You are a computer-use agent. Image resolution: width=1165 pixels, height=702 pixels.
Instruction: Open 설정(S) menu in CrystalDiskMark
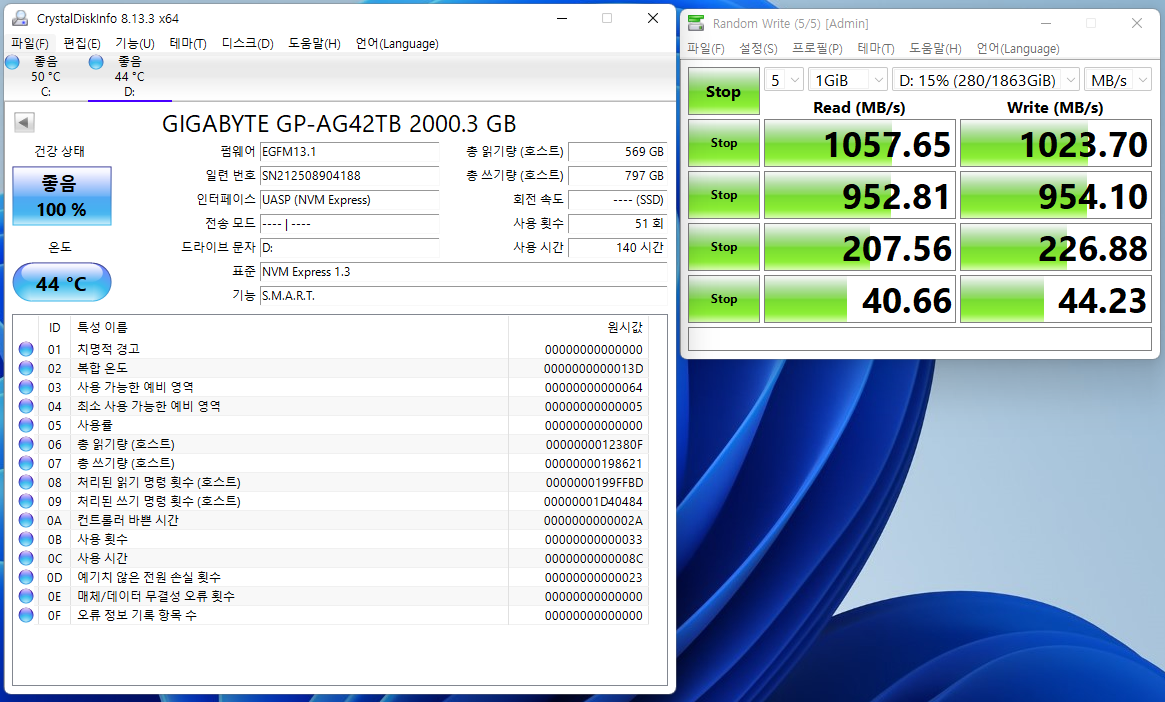758,48
